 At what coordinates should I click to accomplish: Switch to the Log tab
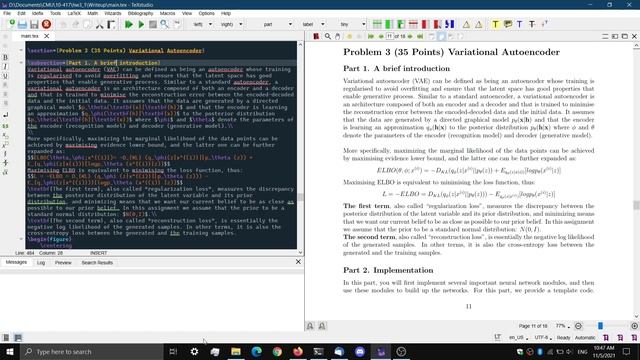click(x=41, y=262)
